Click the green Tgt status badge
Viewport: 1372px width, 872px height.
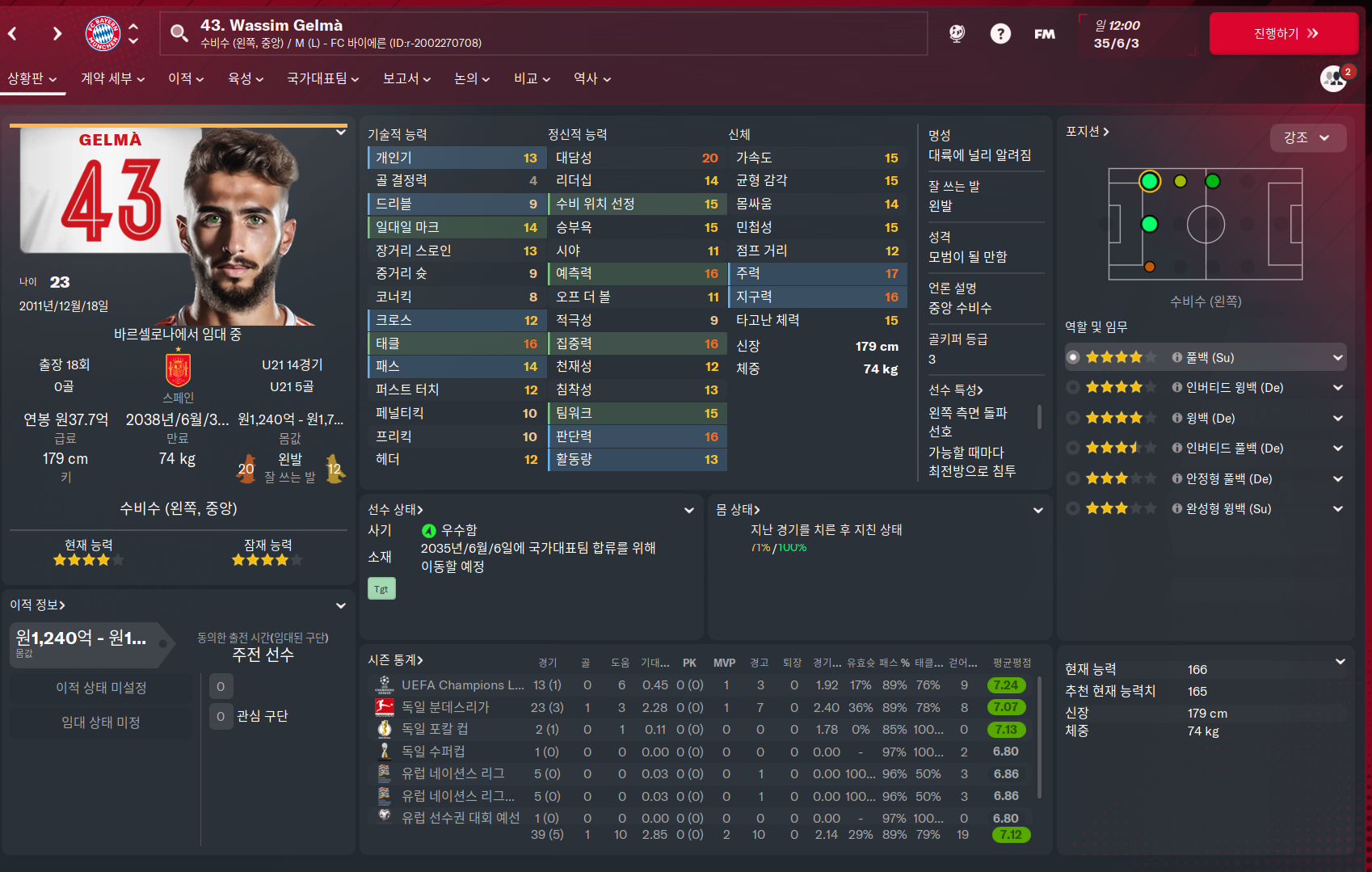coord(381,589)
